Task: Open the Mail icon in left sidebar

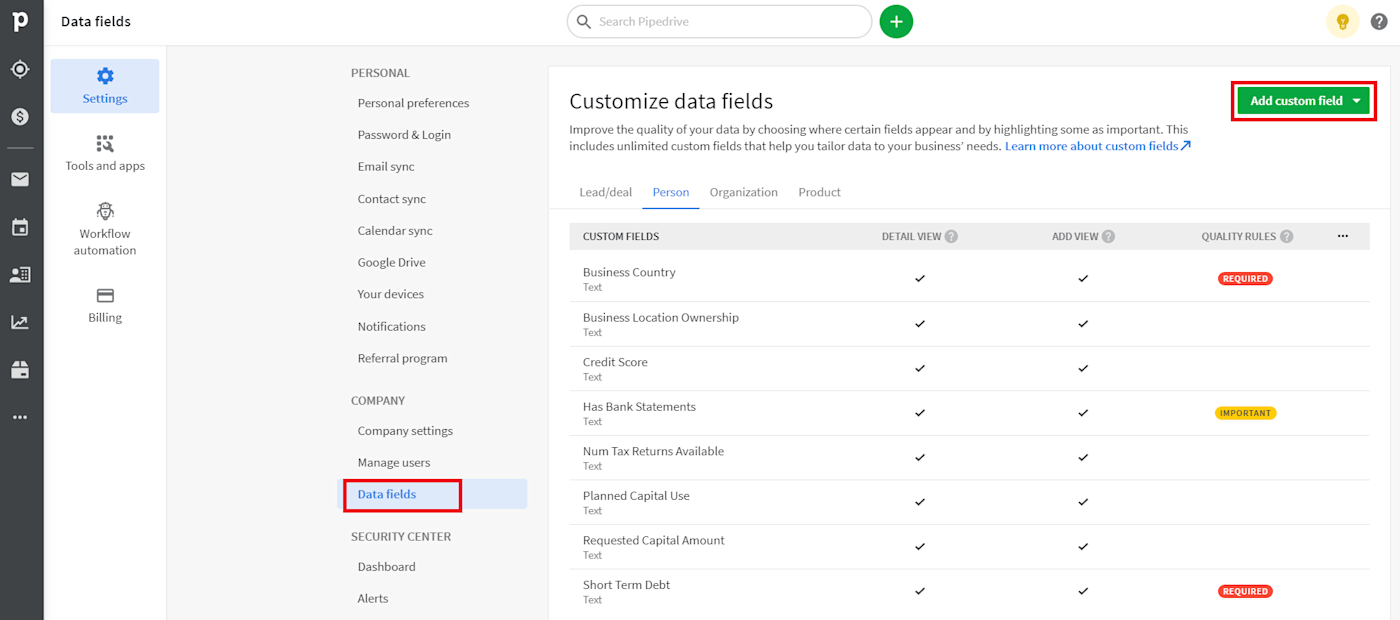Action: tap(20, 180)
